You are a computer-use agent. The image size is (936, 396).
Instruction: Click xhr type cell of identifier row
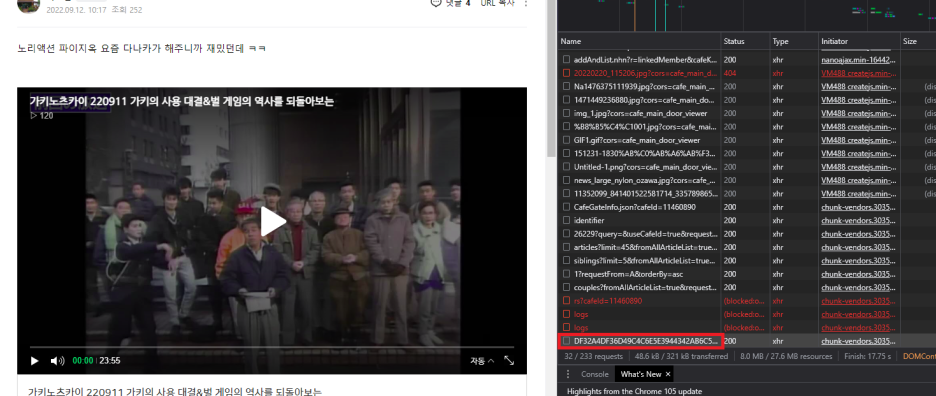777,220
